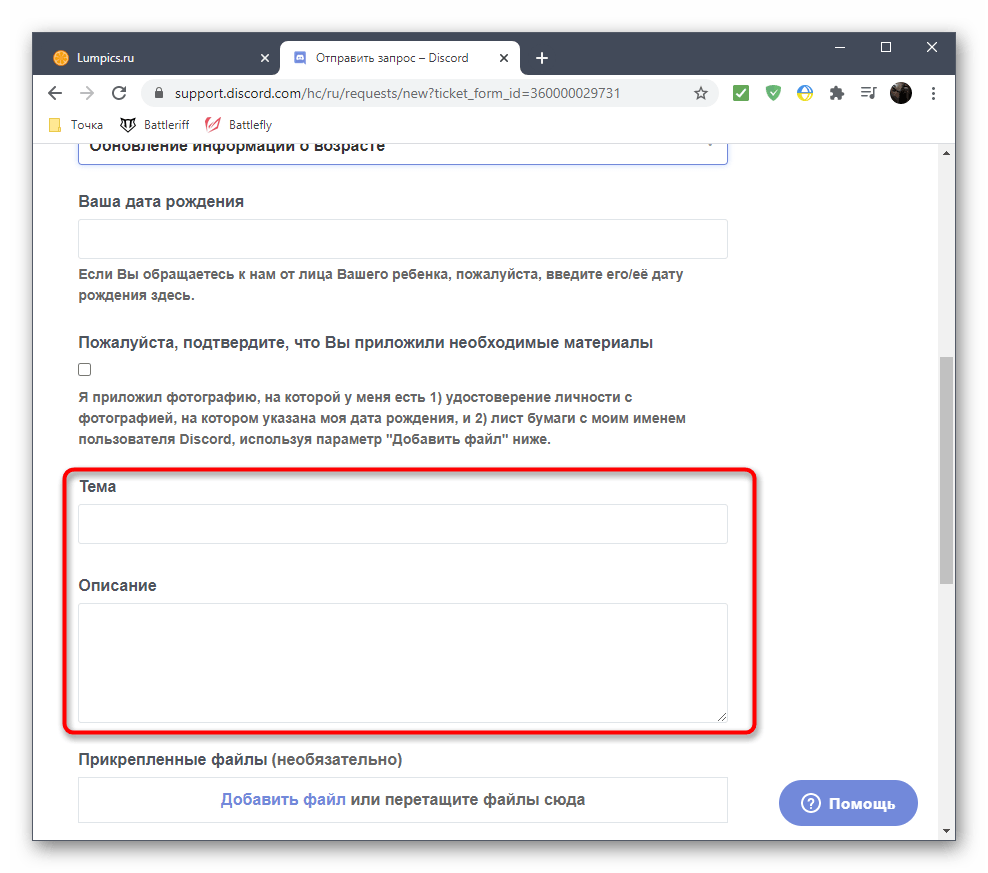The width and height of the screenshot is (988, 873).
Task: Click the address bar URL
Action: coord(397,93)
